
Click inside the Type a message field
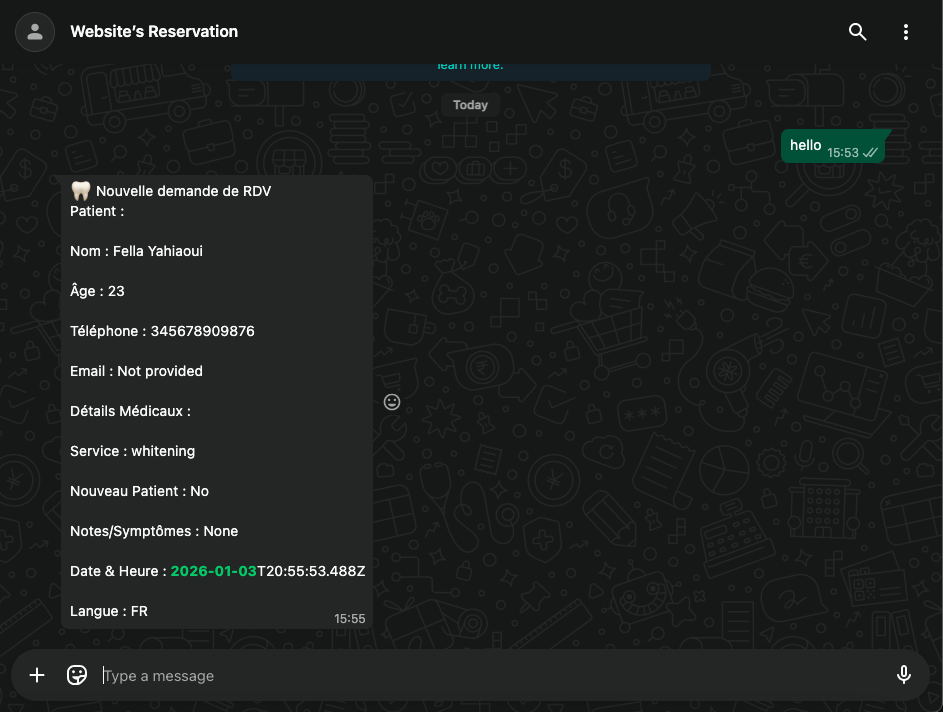(400, 675)
